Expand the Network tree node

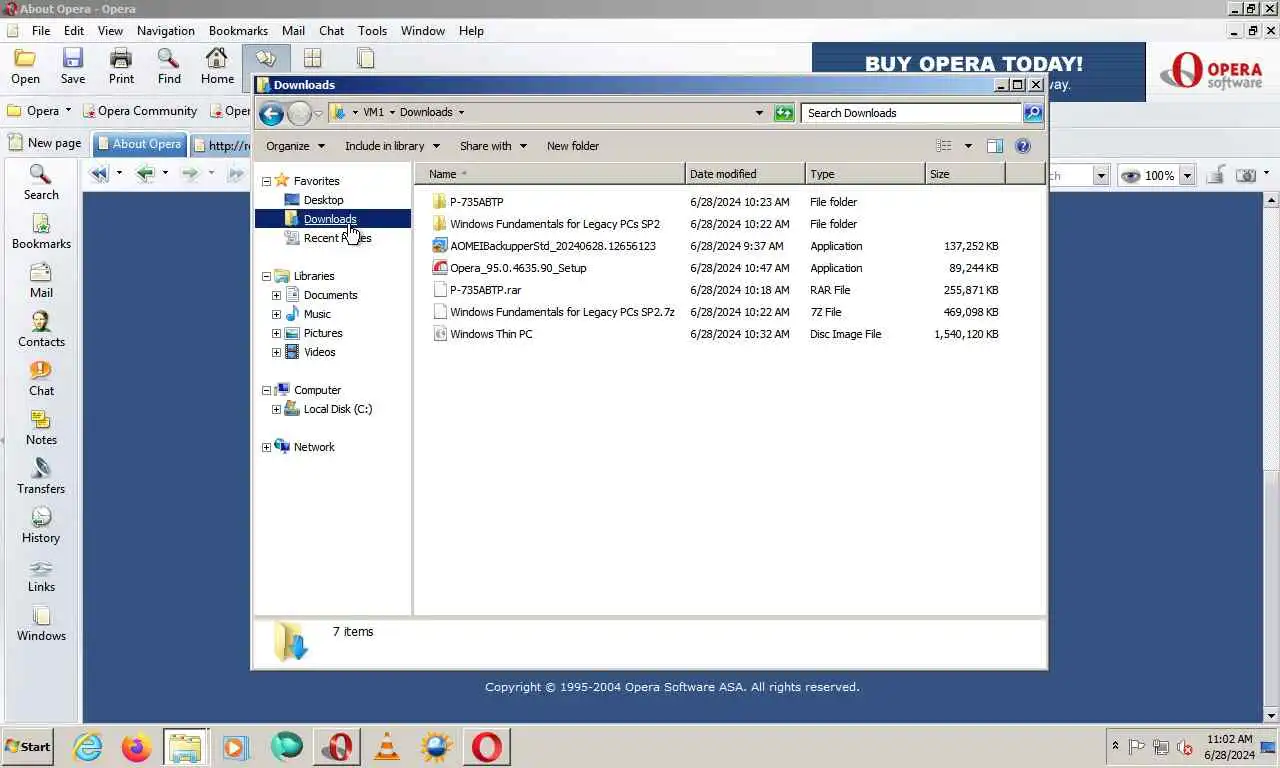click(267, 448)
